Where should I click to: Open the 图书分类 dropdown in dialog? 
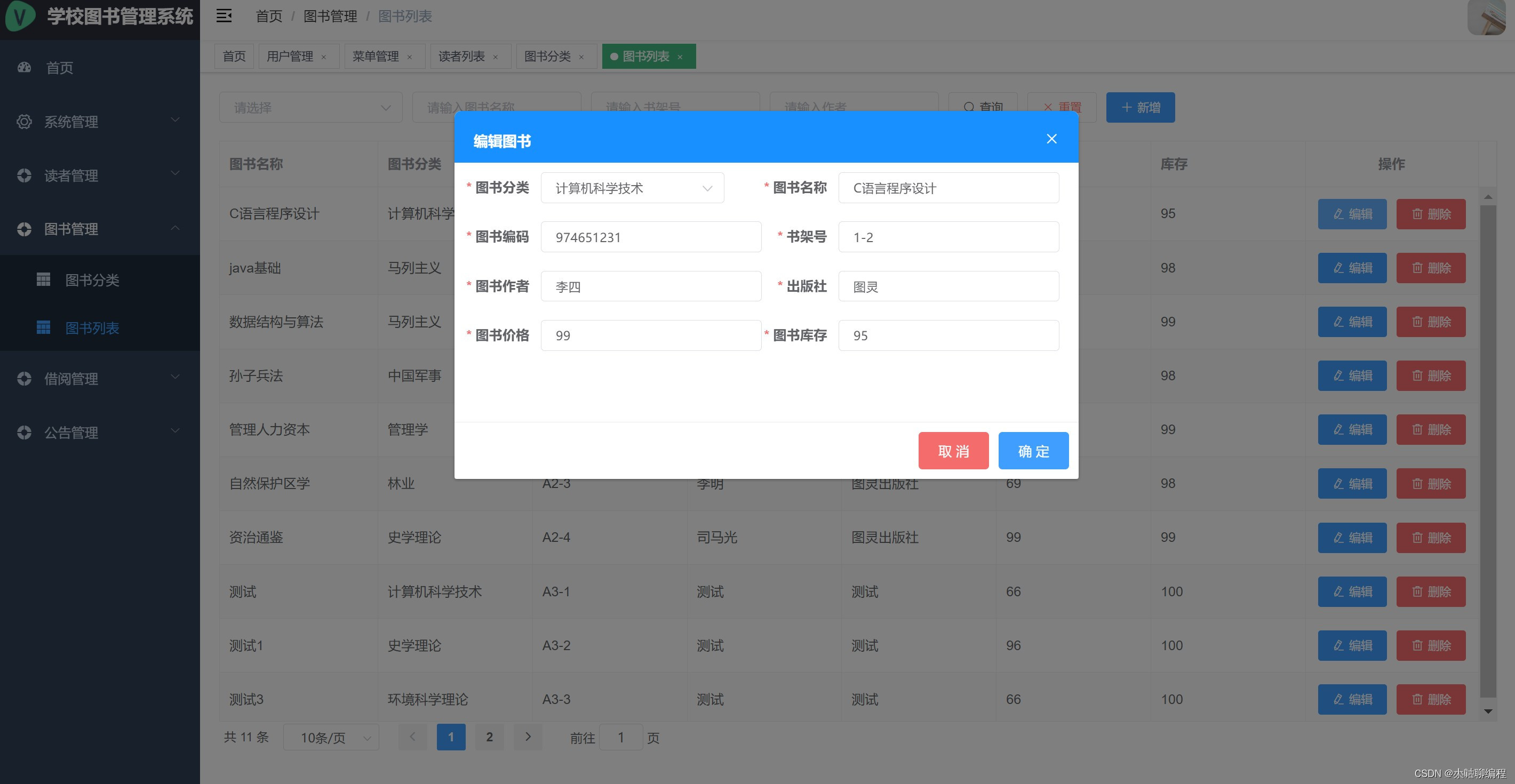tap(632, 188)
